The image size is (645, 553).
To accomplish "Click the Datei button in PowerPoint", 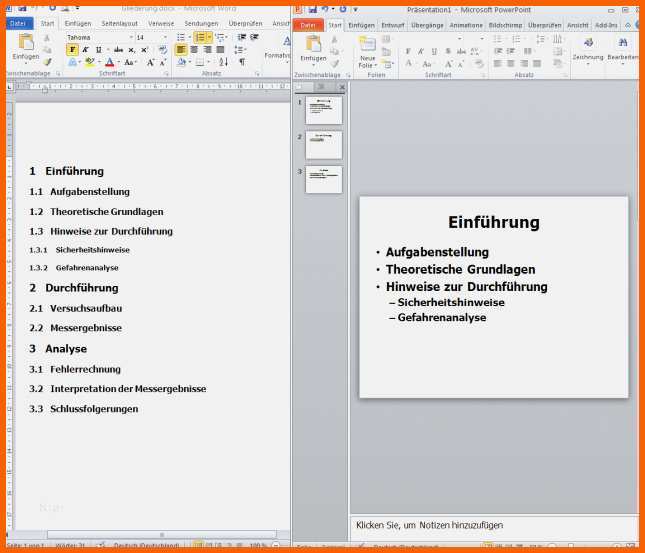I will [x=308, y=25].
